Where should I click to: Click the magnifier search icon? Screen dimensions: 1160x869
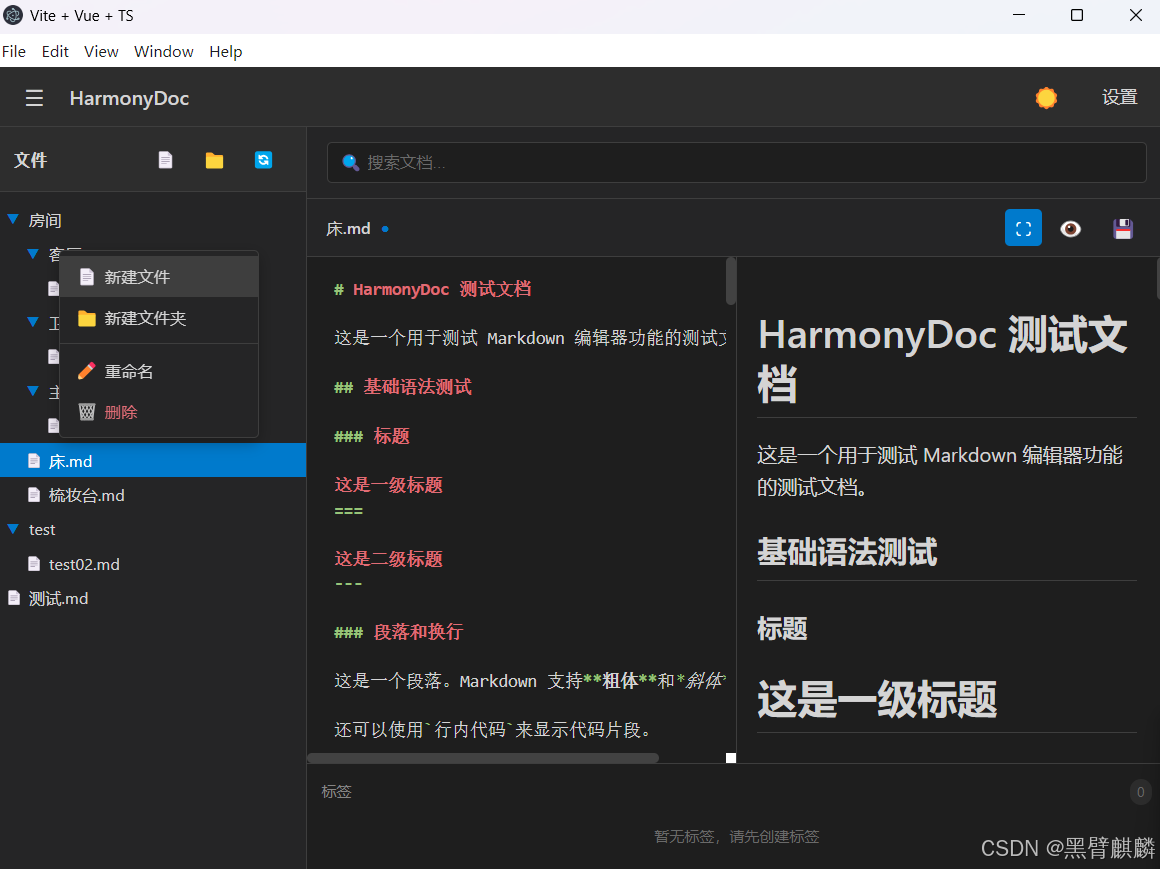click(351, 163)
